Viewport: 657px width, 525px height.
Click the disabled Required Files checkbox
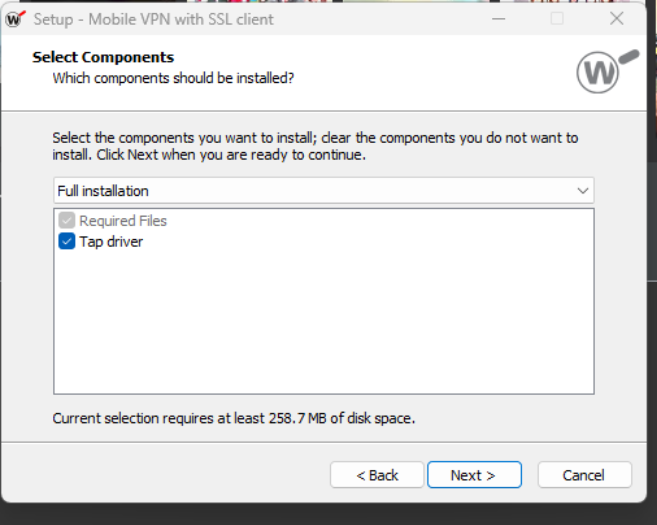tap(67, 221)
